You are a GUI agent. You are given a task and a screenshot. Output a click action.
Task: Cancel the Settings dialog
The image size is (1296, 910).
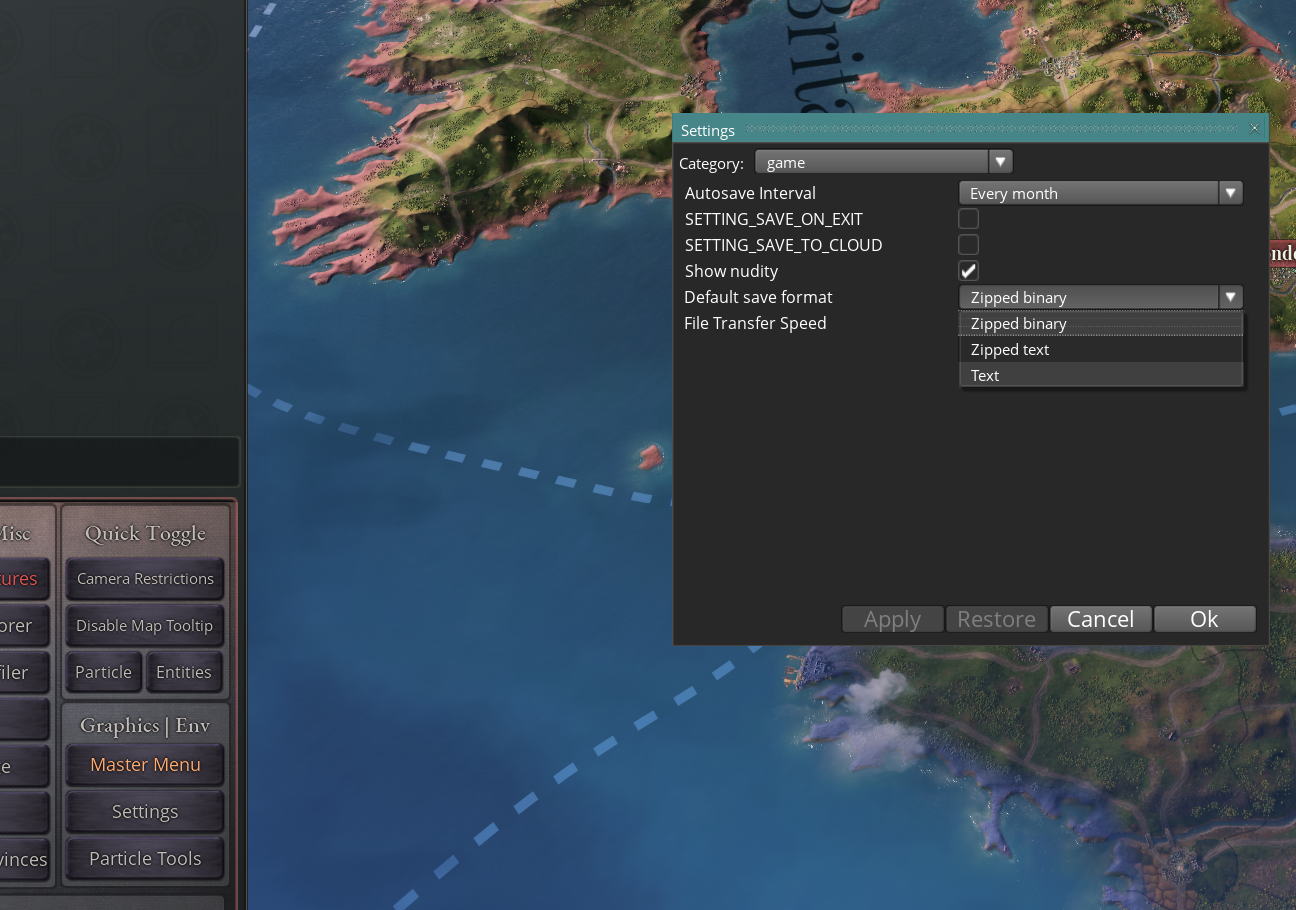point(1100,619)
